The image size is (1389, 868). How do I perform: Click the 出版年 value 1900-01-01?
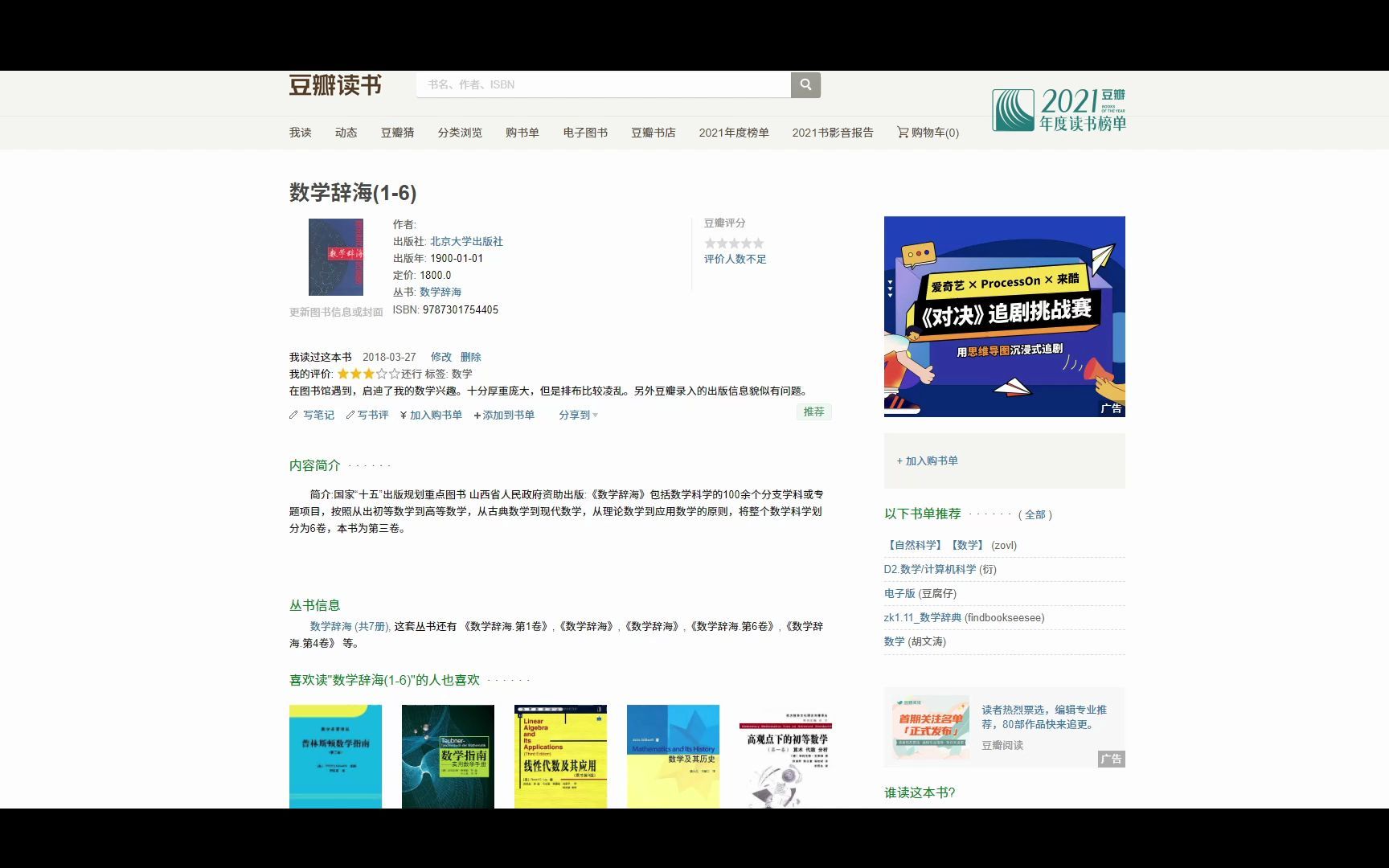[x=457, y=258]
